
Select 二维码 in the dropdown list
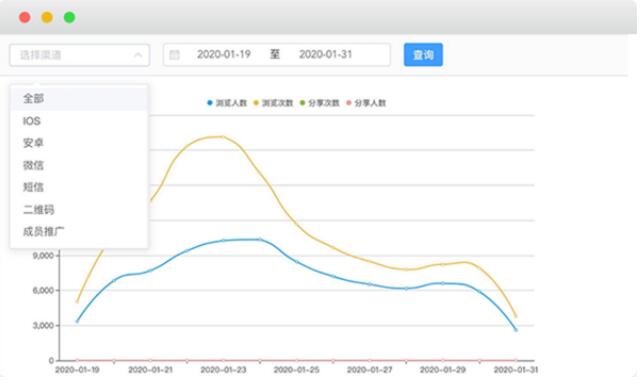79,210
